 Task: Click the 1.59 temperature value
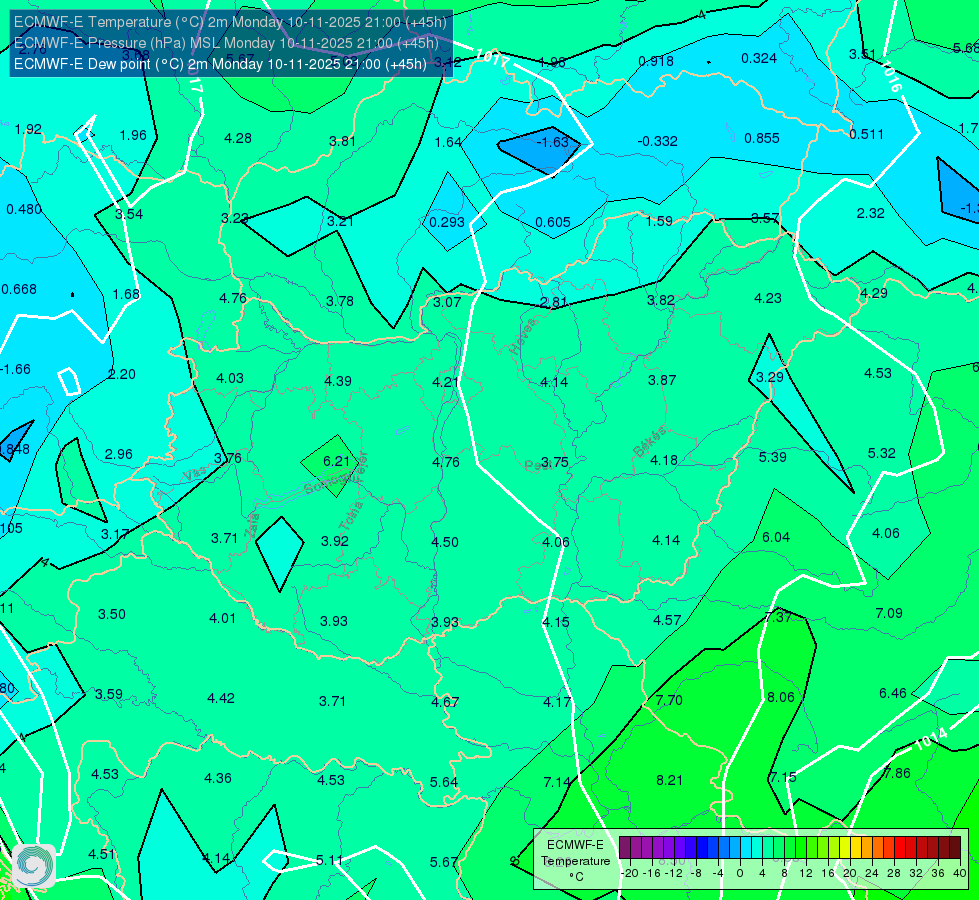coord(659,220)
